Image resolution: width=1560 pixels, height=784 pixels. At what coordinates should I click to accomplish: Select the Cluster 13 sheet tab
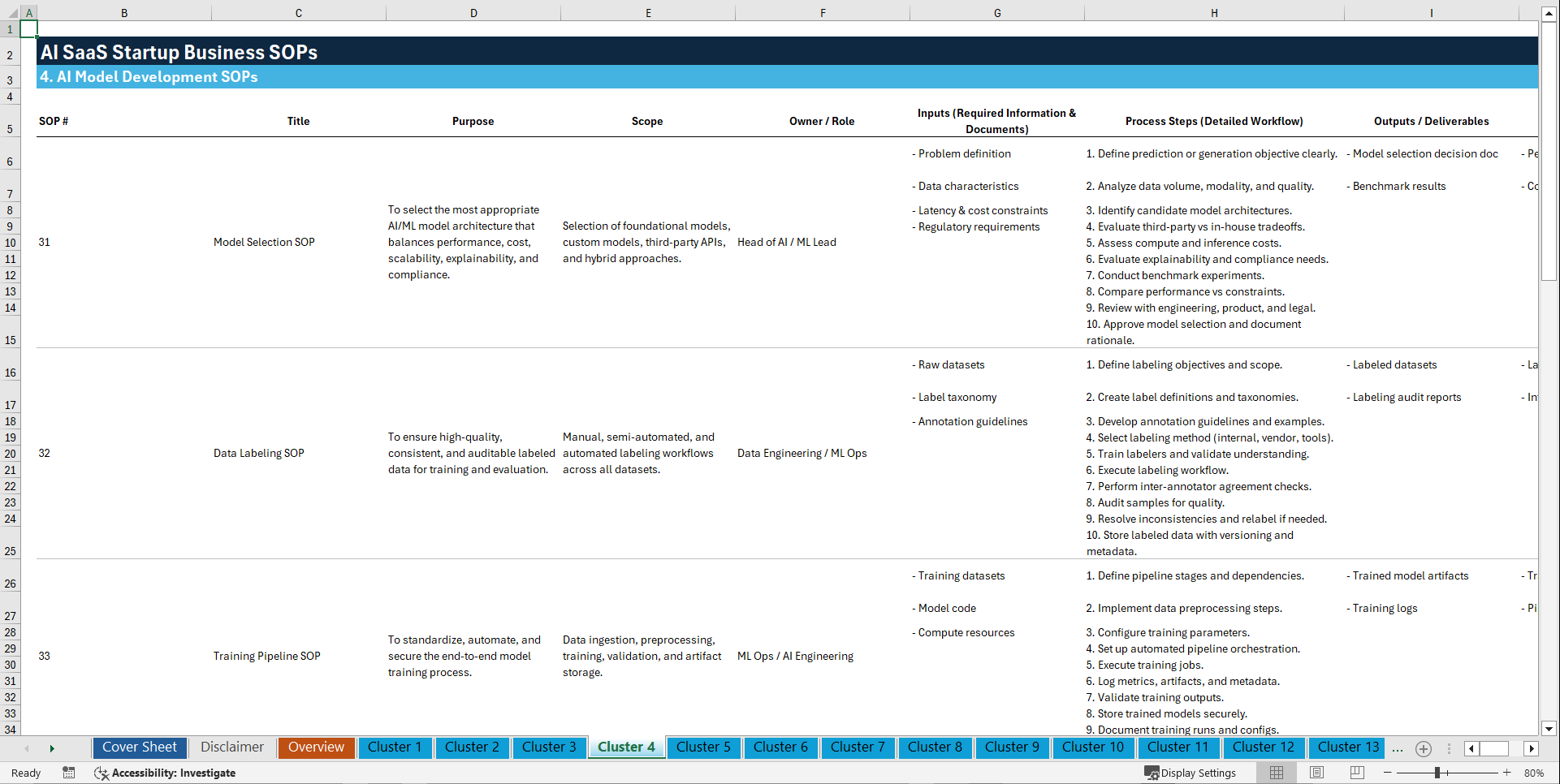[1346, 747]
